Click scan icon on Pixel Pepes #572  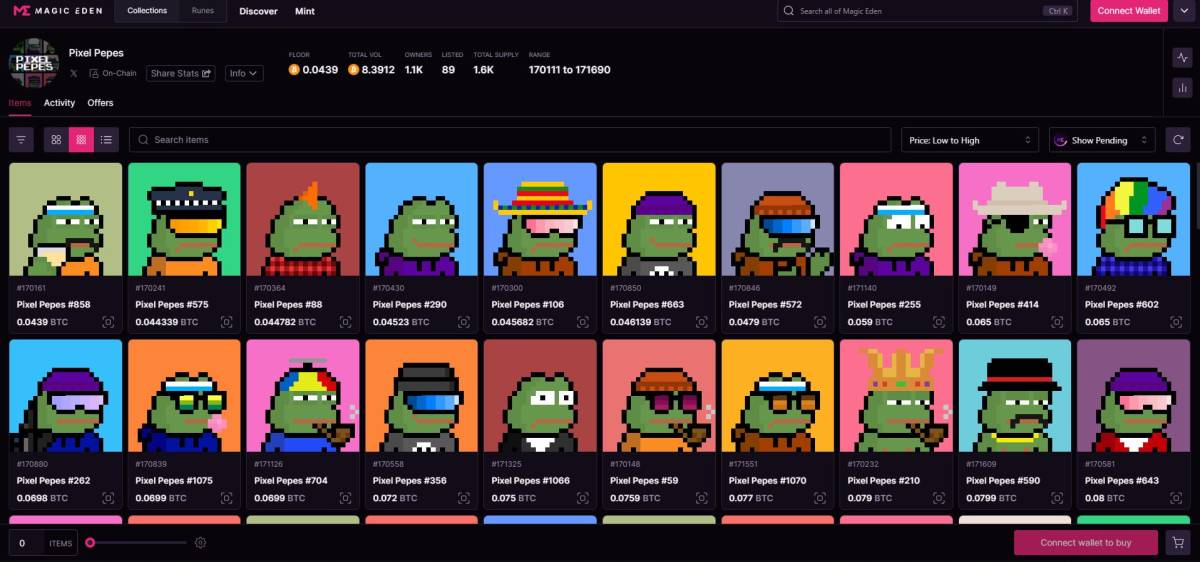click(x=820, y=322)
